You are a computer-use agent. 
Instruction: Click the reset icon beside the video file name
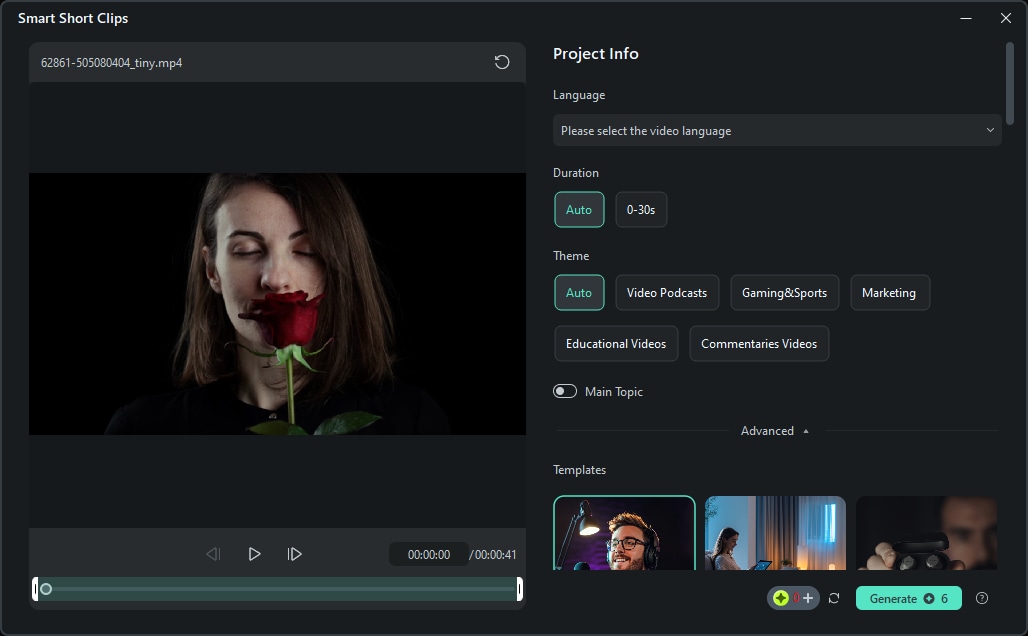tap(502, 62)
